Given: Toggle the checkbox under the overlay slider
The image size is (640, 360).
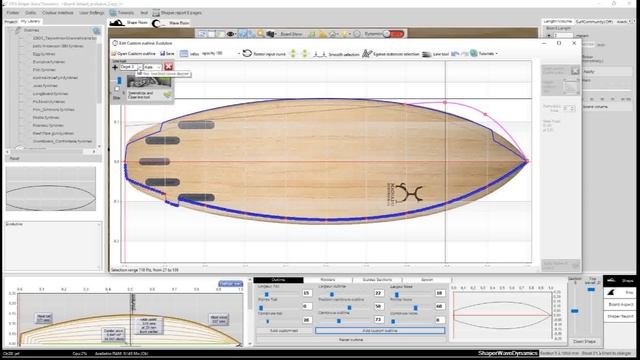Looking at the screenshot, I should (x=118, y=89).
